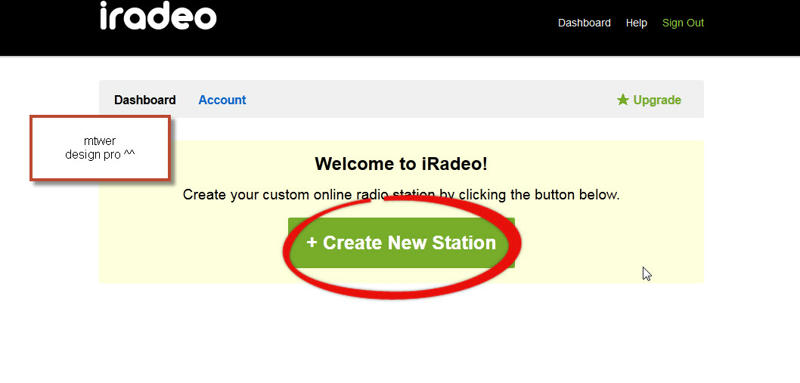Switch to the Account tab
This screenshot has height=383, width=800.
222,100
